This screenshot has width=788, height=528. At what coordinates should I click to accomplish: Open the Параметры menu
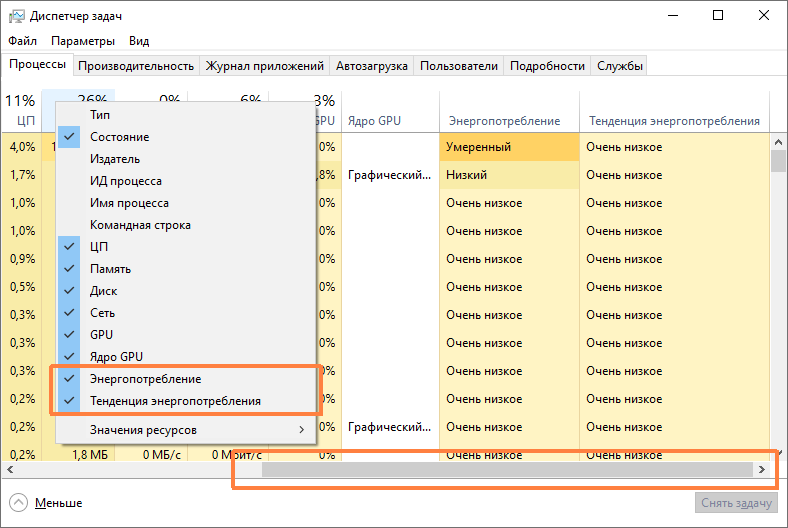pyautogui.click(x=83, y=41)
